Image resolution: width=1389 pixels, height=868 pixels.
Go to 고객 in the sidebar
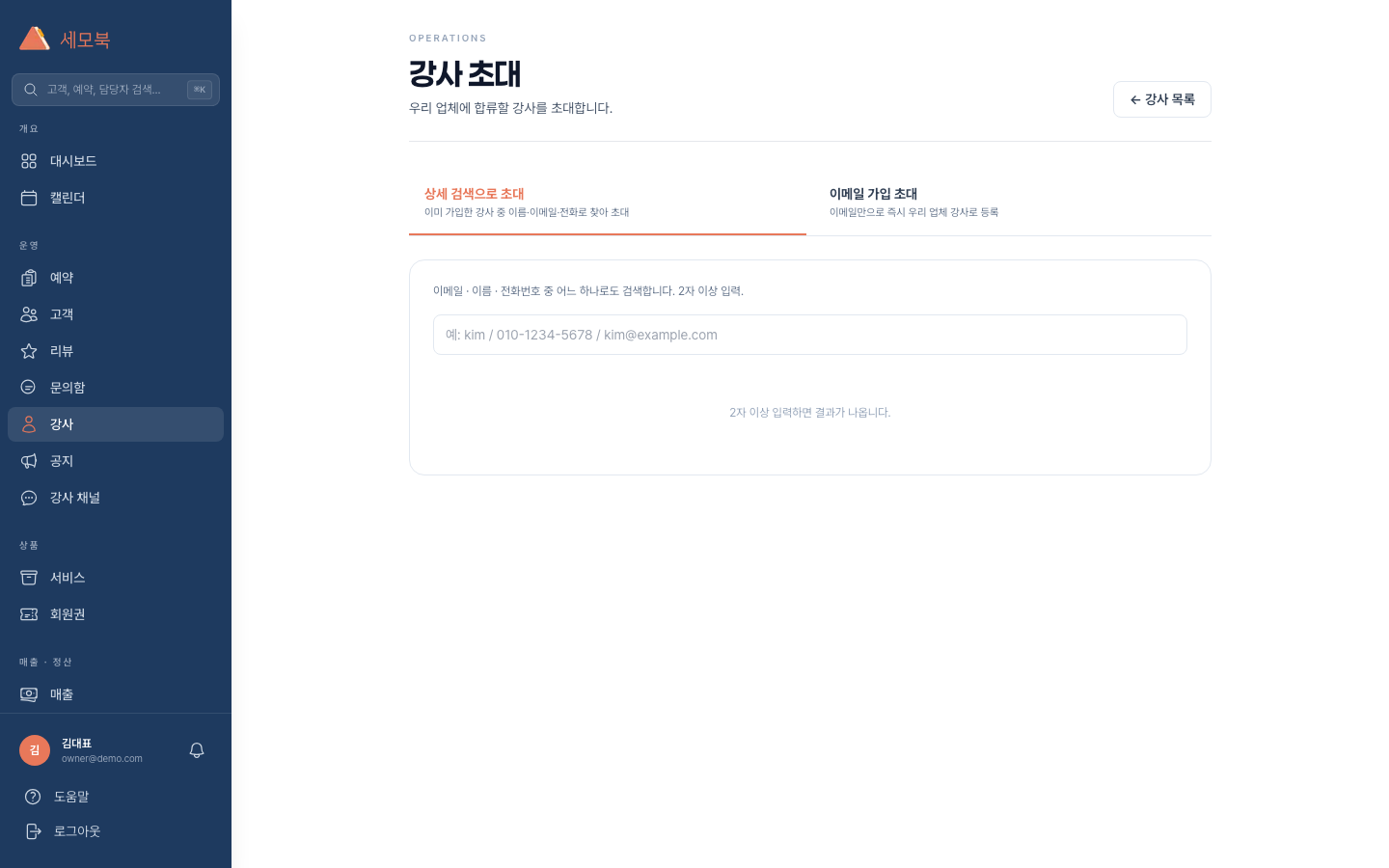pyautogui.click(x=62, y=314)
